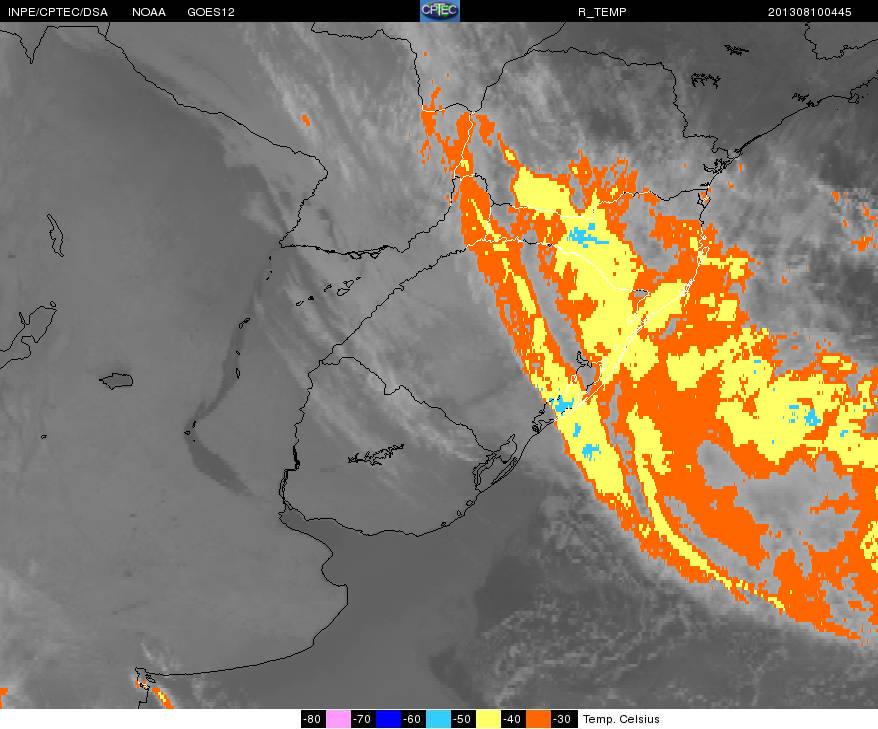Click the R_TEMP product label
Screen dimensions: 878x729
(602, 12)
